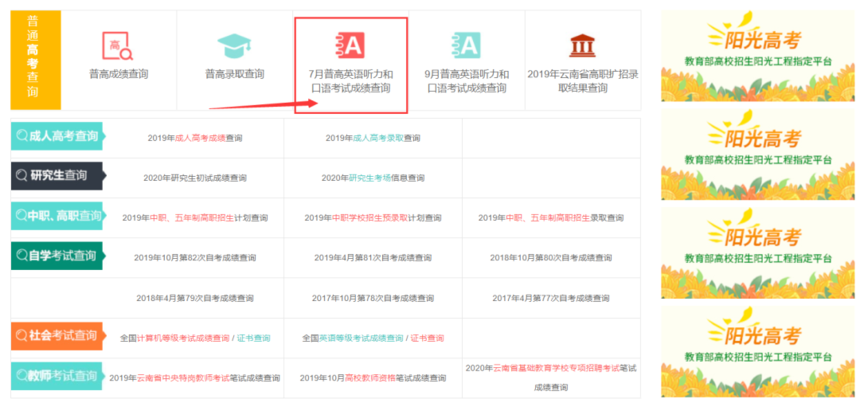
Task: Select the teal 9月普高英语听力 notebook icon
Action: click(466, 45)
